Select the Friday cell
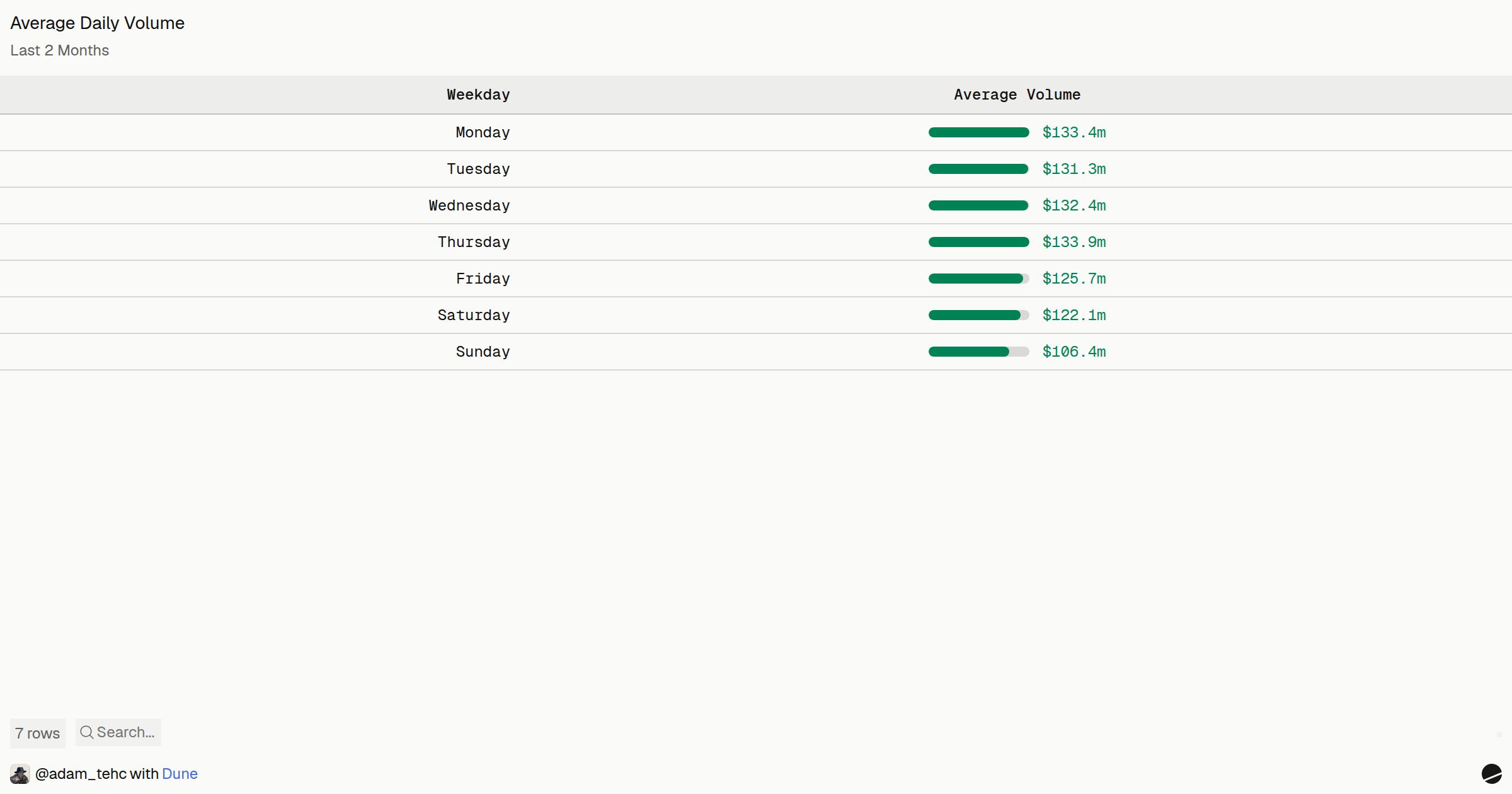The width and height of the screenshot is (1512, 794). coord(483,279)
